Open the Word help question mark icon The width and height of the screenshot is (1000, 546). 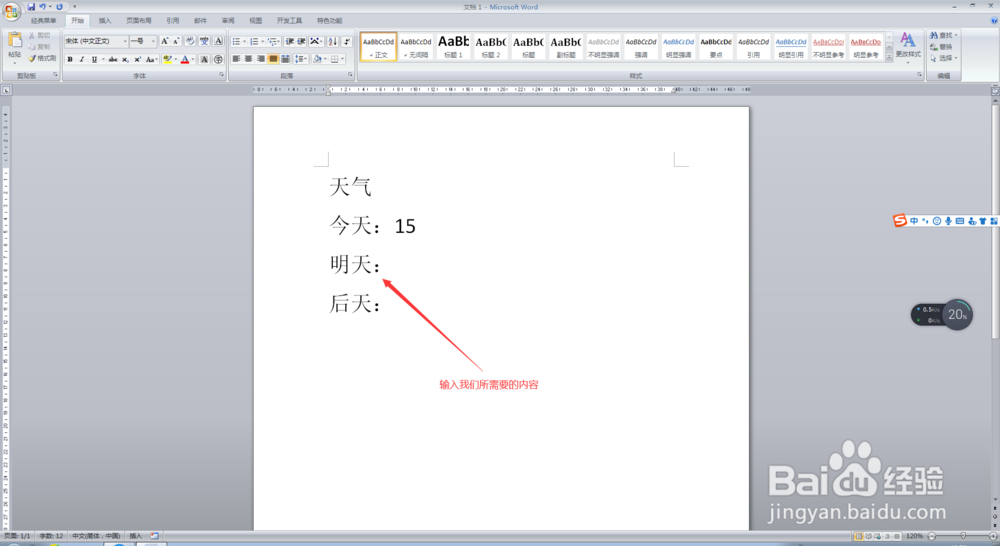[x=994, y=20]
